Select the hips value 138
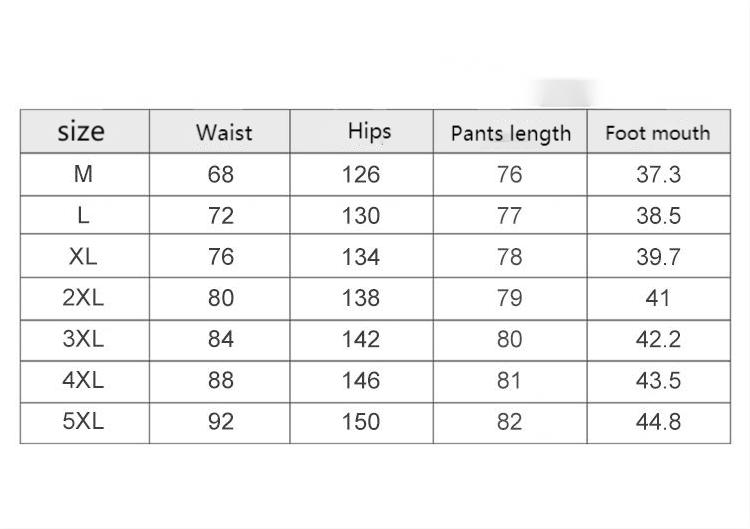 pos(361,297)
